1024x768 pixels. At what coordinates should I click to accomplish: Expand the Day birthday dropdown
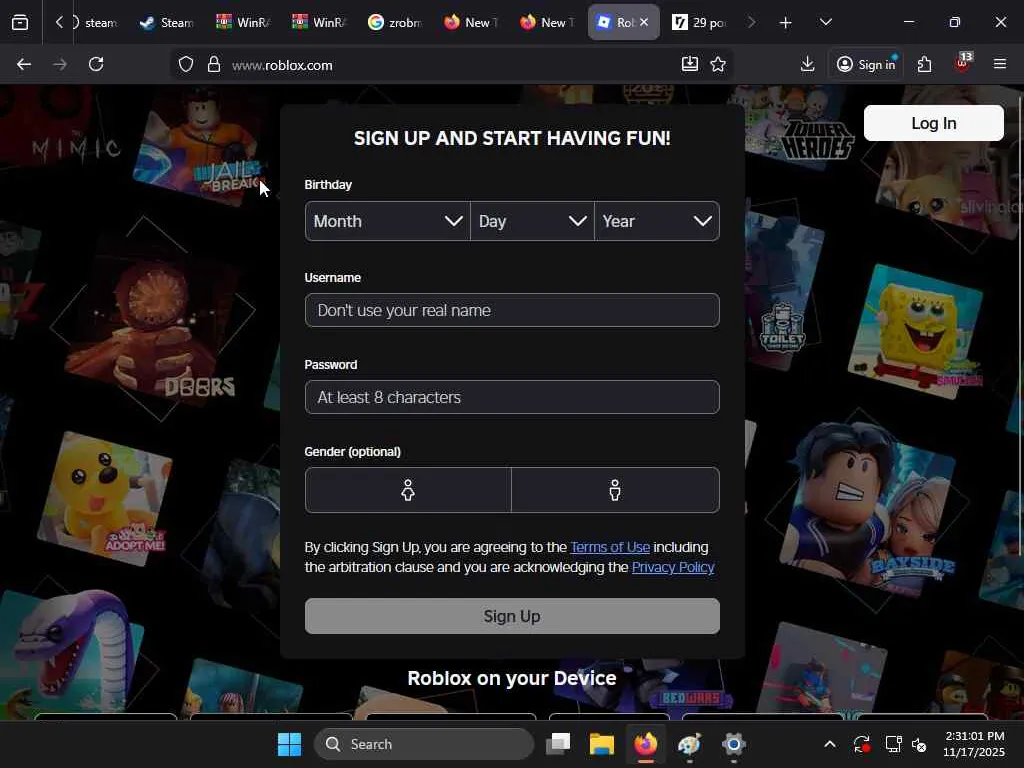point(532,221)
